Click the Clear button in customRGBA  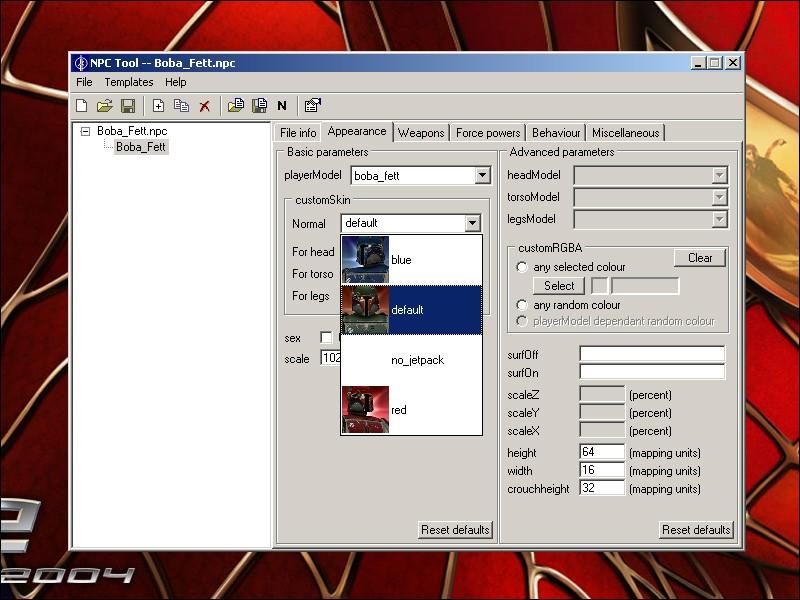[x=700, y=258]
